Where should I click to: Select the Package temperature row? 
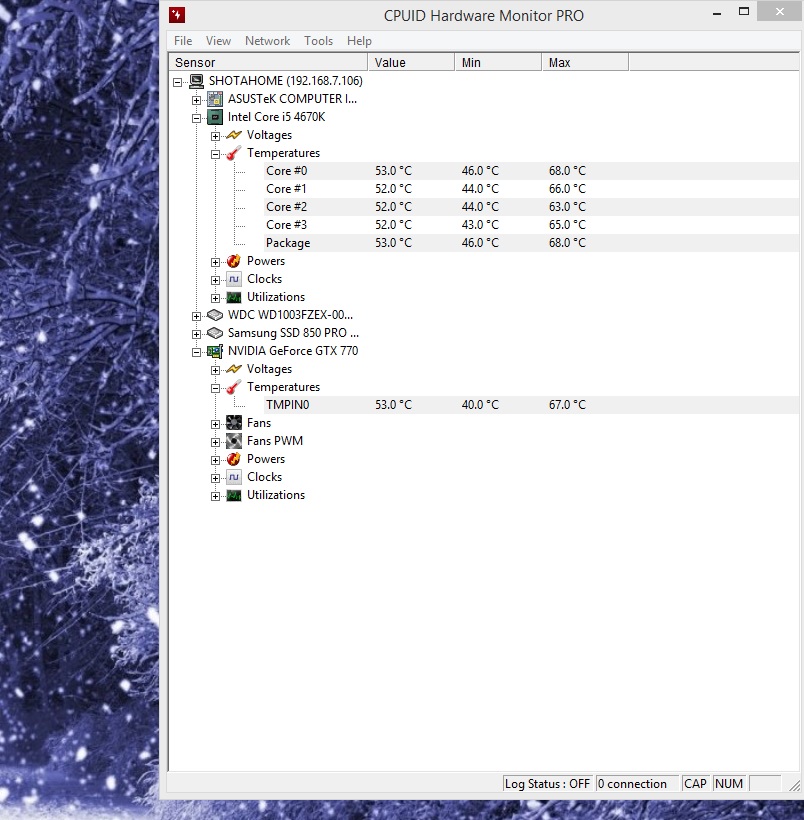pos(288,243)
